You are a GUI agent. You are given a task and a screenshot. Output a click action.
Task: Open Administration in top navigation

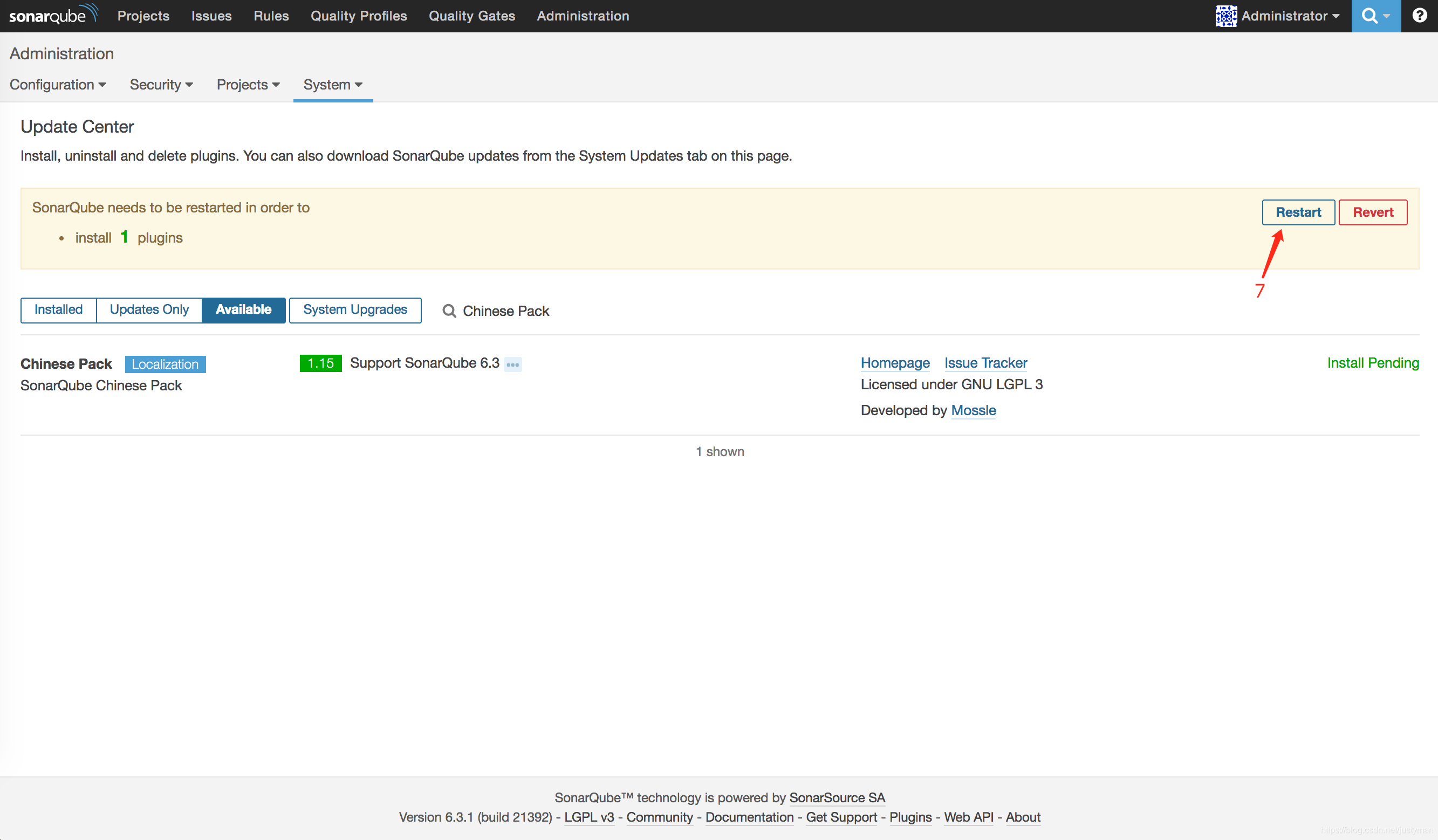click(x=583, y=16)
